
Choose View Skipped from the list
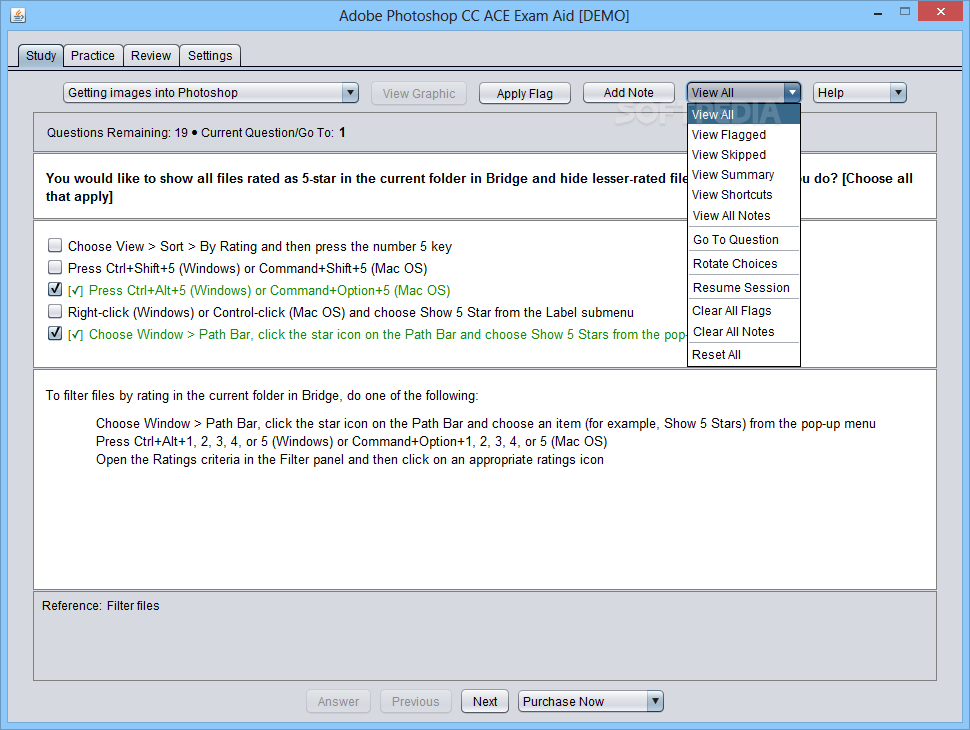point(744,155)
